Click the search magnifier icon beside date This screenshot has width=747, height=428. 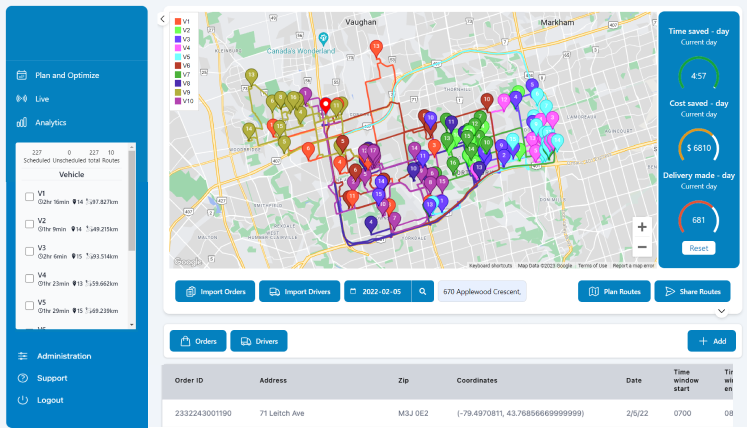[426, 292]
